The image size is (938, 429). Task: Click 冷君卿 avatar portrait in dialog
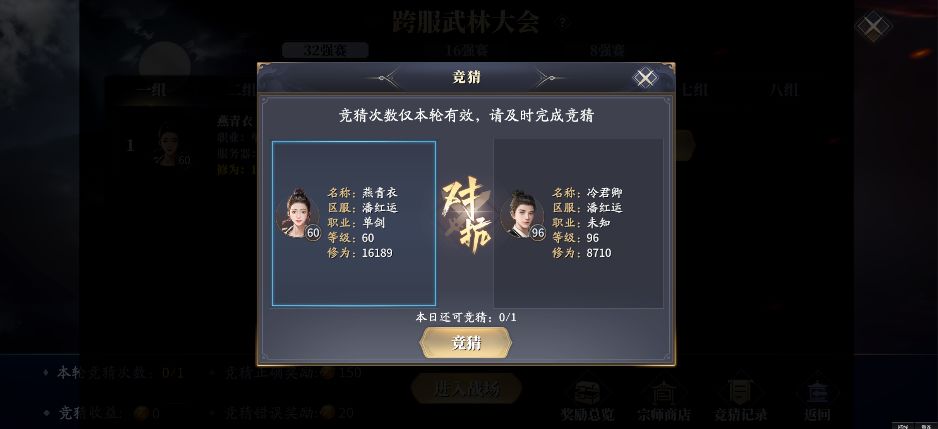(522, 214)
